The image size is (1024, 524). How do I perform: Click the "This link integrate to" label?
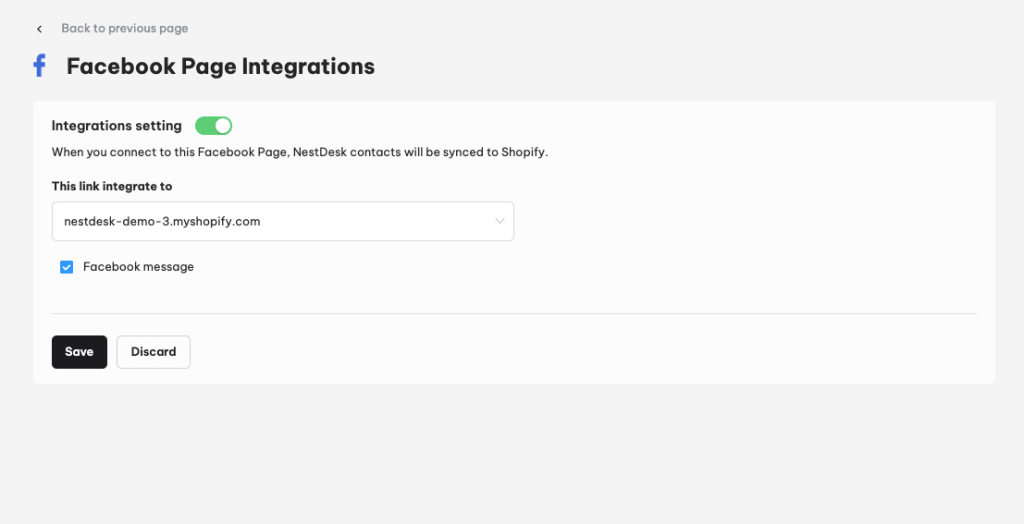pyautogui.click(x=112, y=186)
